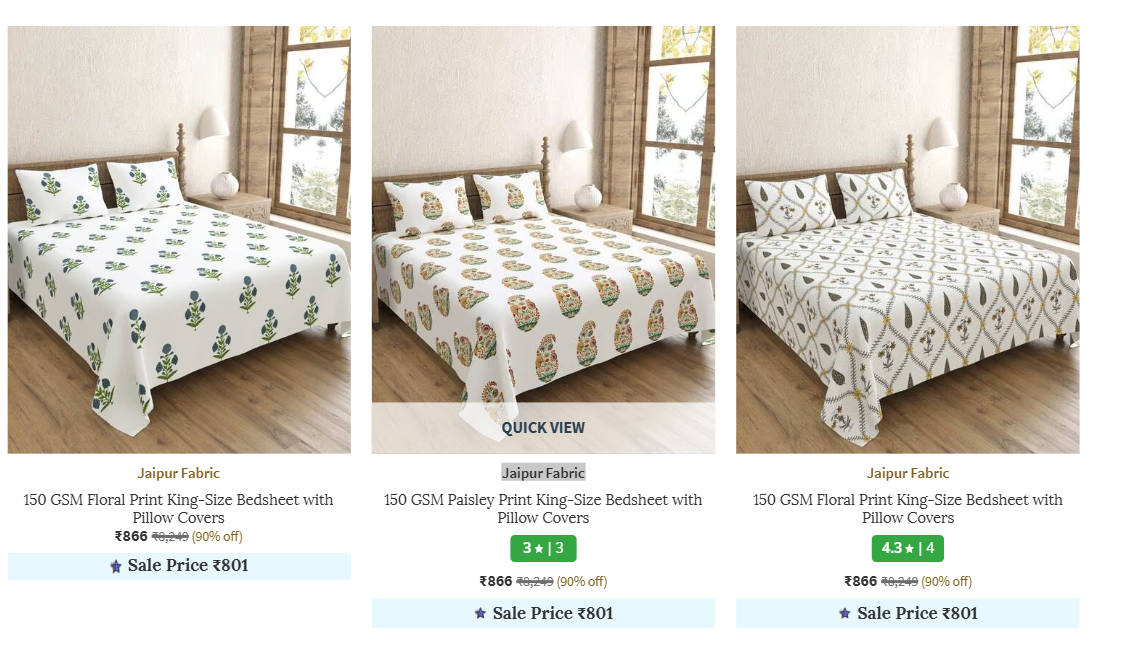Click the ₹866 price of the paisley bedsheet

(x=496, y=582)
